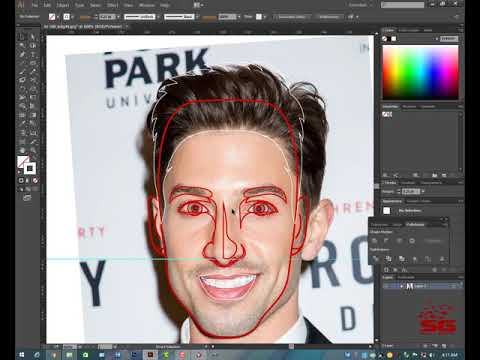Select the Blend tool
480x360 pixels.
point(33,124)
